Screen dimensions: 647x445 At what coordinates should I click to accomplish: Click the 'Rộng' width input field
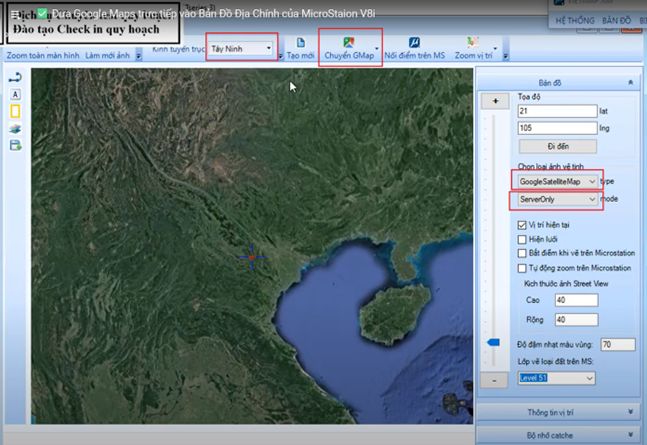pos(576,320)
